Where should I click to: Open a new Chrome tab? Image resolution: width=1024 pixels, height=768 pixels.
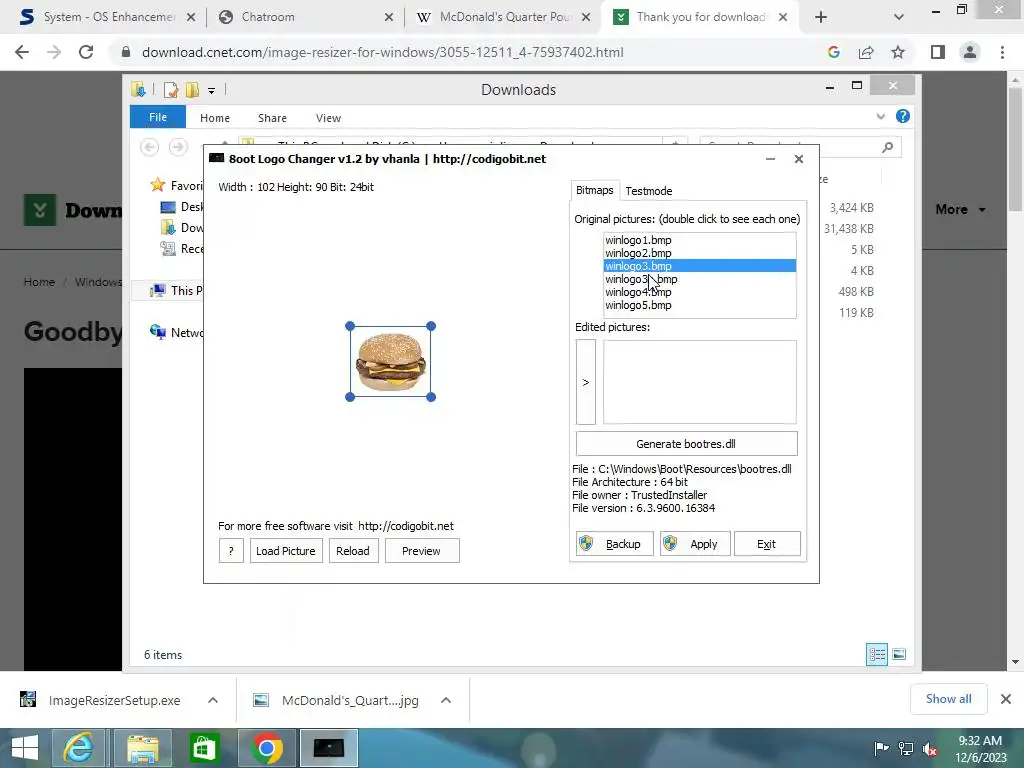click(821, 17)
